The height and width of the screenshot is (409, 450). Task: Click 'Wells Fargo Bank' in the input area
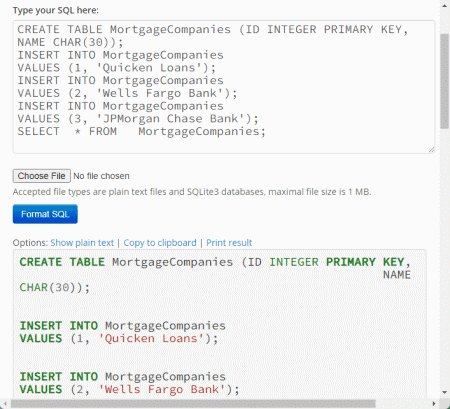click(x=160, y=93)
